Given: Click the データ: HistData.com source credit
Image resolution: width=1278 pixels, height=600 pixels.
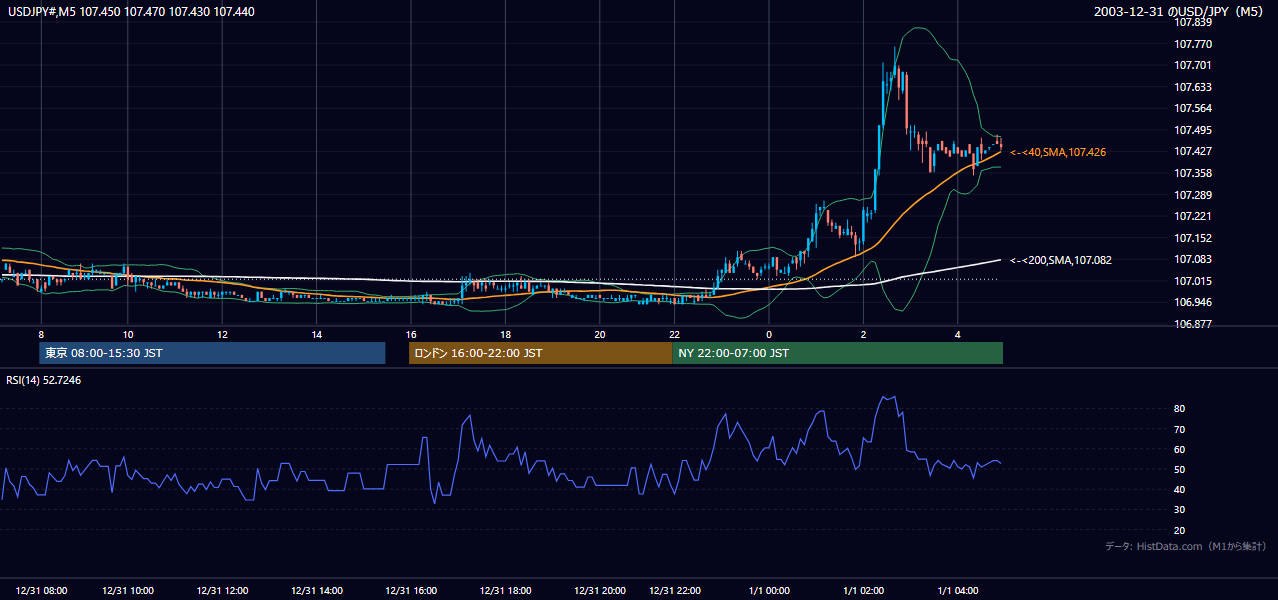Looking at the screenshot, I should pos(1186,546).
